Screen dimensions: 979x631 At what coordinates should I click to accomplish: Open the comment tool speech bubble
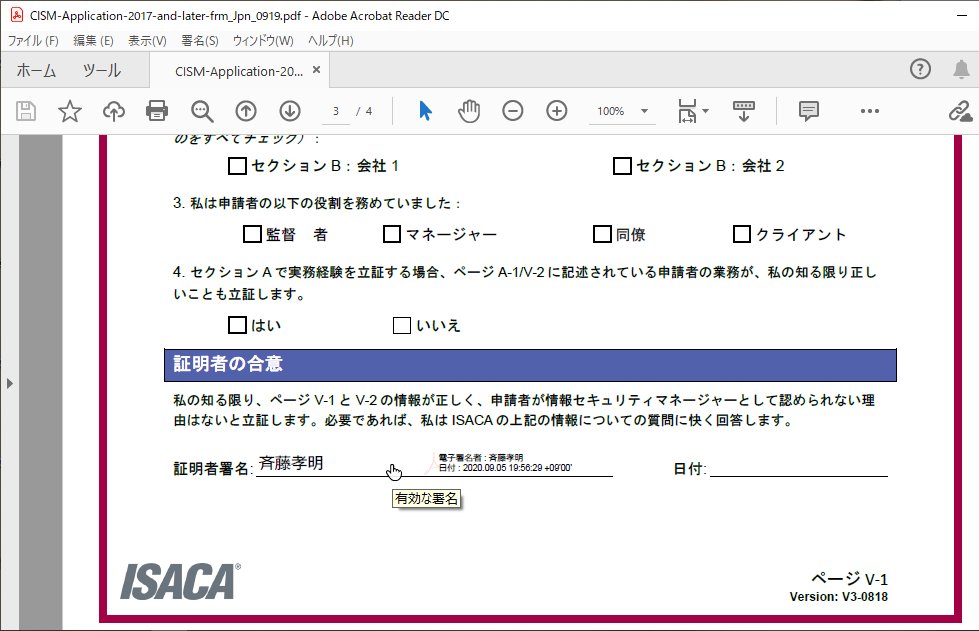click(x=809, y=111)
